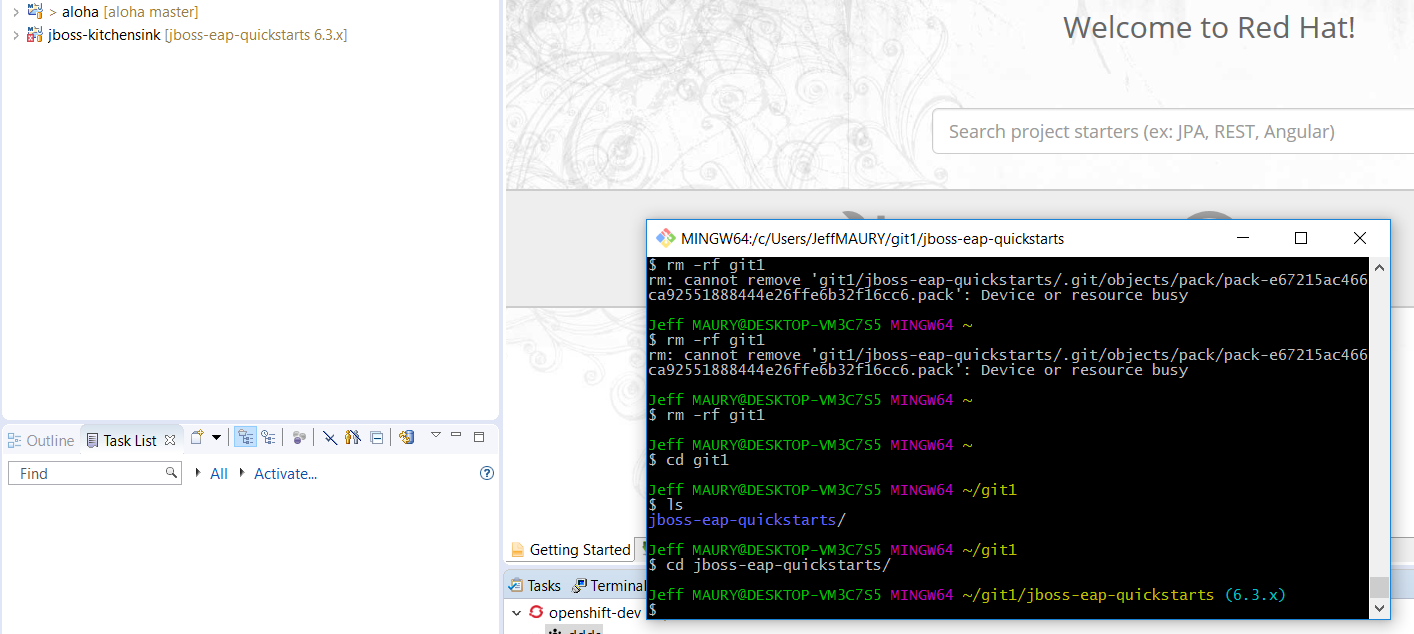Toggle Focus on Workweek
The height and width of the screenshot is (634, 1414).
[x=299, y=437]
